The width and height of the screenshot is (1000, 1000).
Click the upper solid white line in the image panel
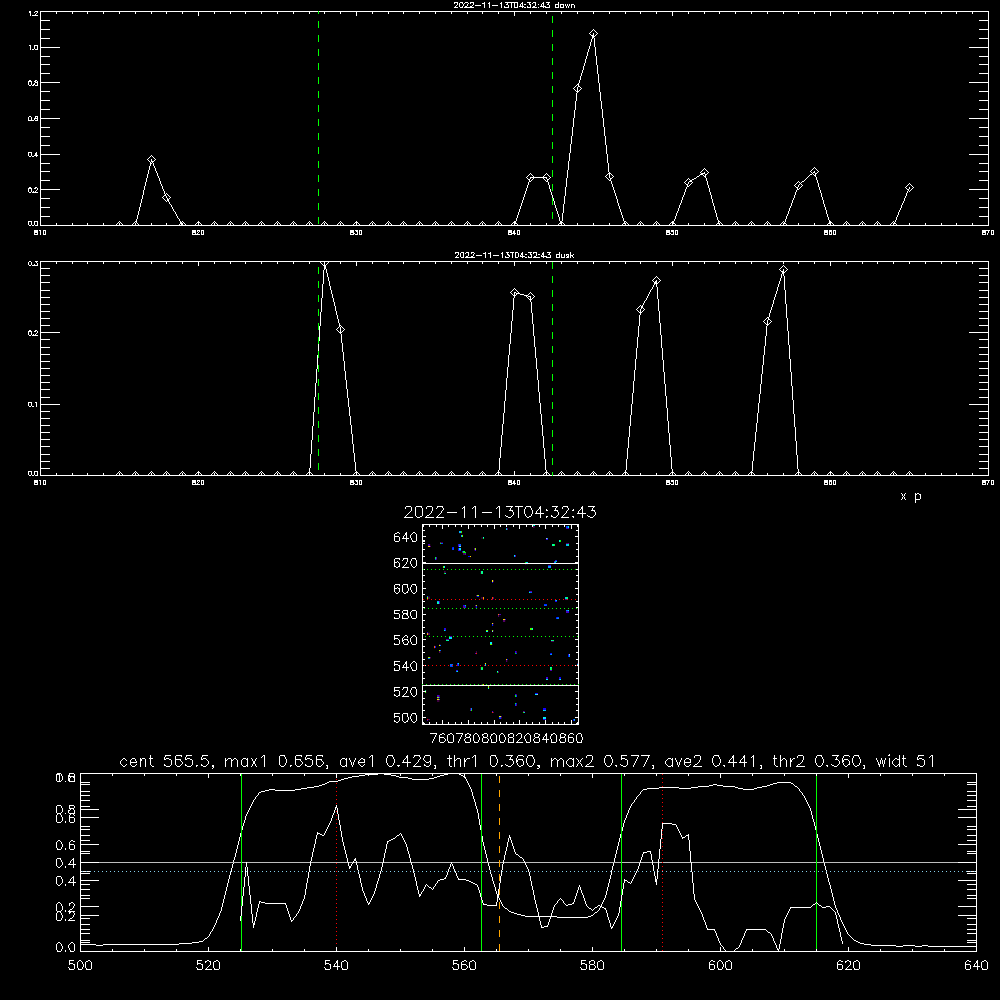pos(500,563)
